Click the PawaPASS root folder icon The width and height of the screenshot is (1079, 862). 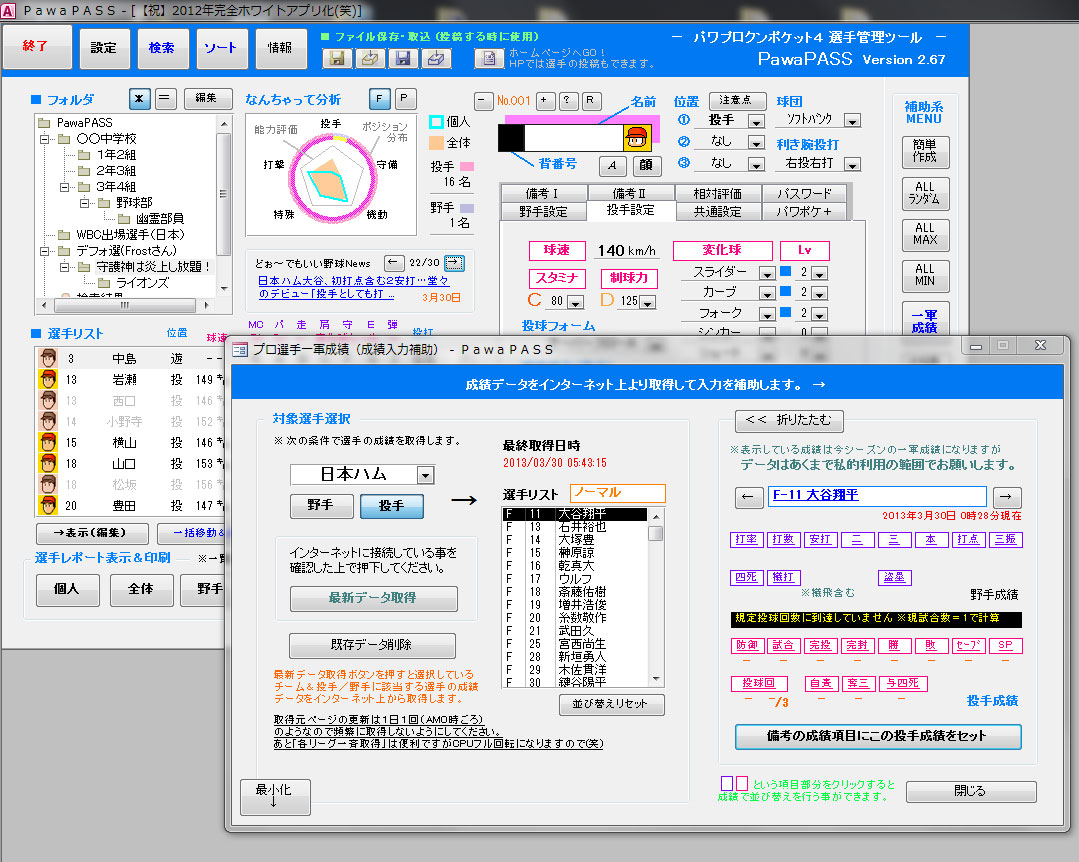(45, 123)
